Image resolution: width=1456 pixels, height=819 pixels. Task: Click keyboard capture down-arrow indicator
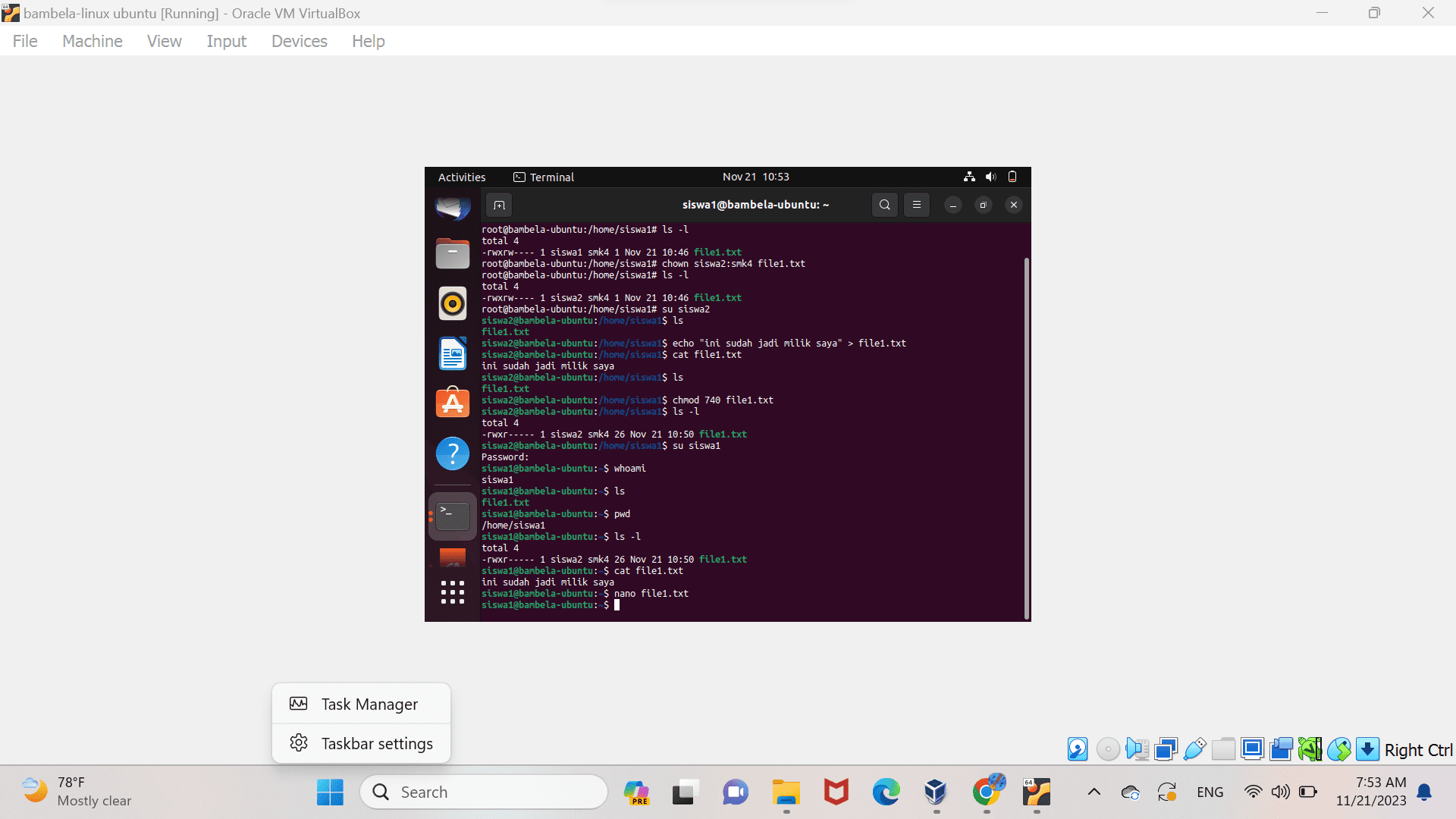pyautogui.click(x=1367, y=749)
